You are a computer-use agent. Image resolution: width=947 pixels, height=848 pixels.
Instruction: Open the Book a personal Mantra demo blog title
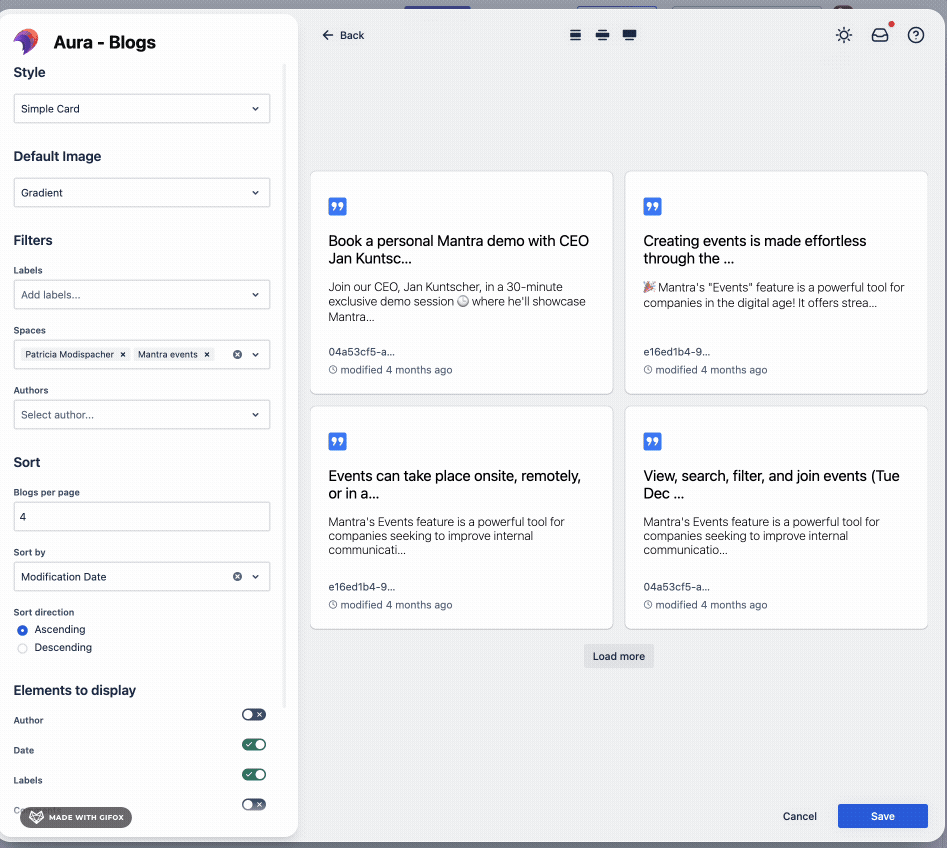(x=458, y=249)
